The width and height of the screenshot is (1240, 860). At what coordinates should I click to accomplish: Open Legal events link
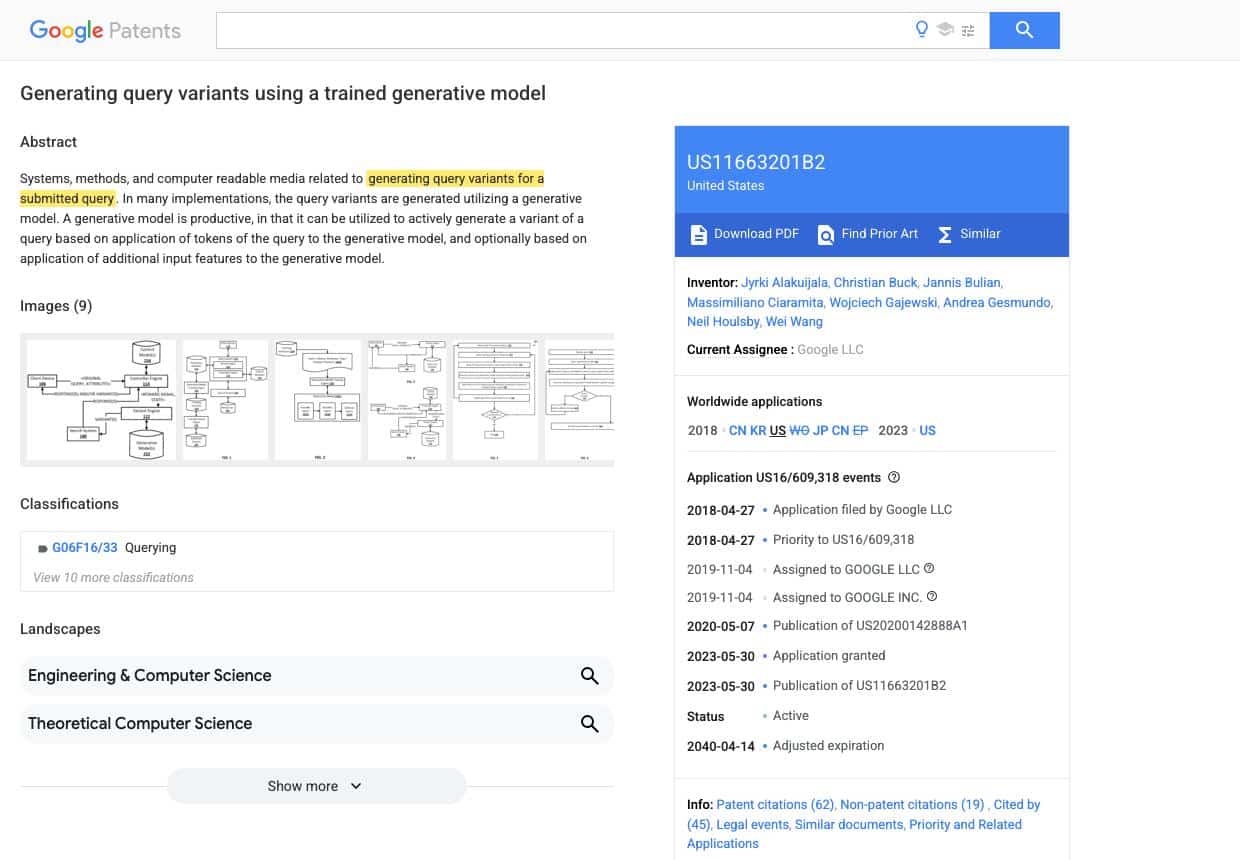point(751,824)
